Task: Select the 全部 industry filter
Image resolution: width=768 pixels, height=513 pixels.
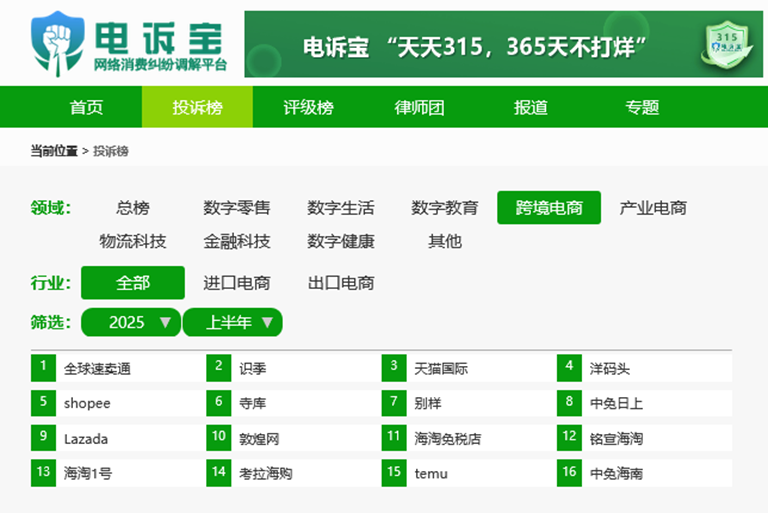Action: (133, 283)
